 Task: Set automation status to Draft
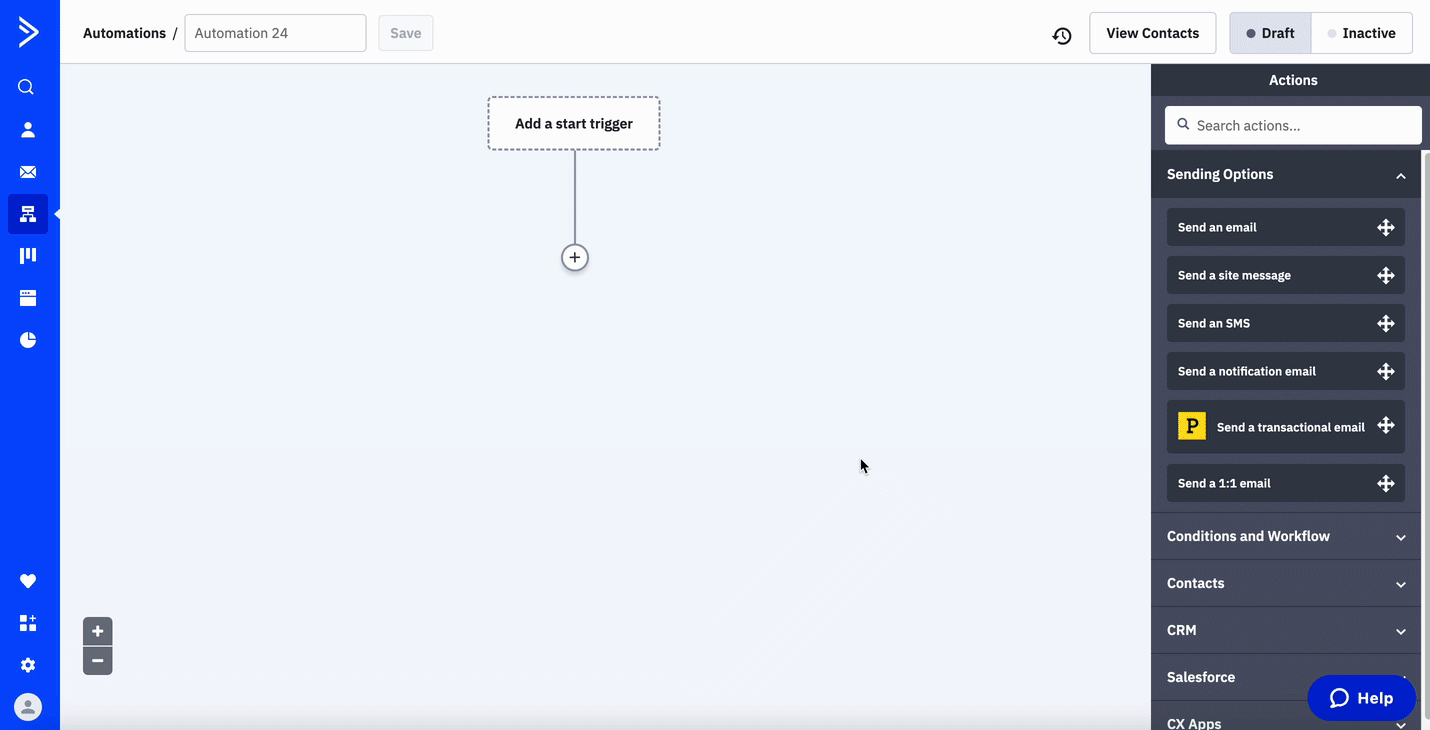[1270, 33]
